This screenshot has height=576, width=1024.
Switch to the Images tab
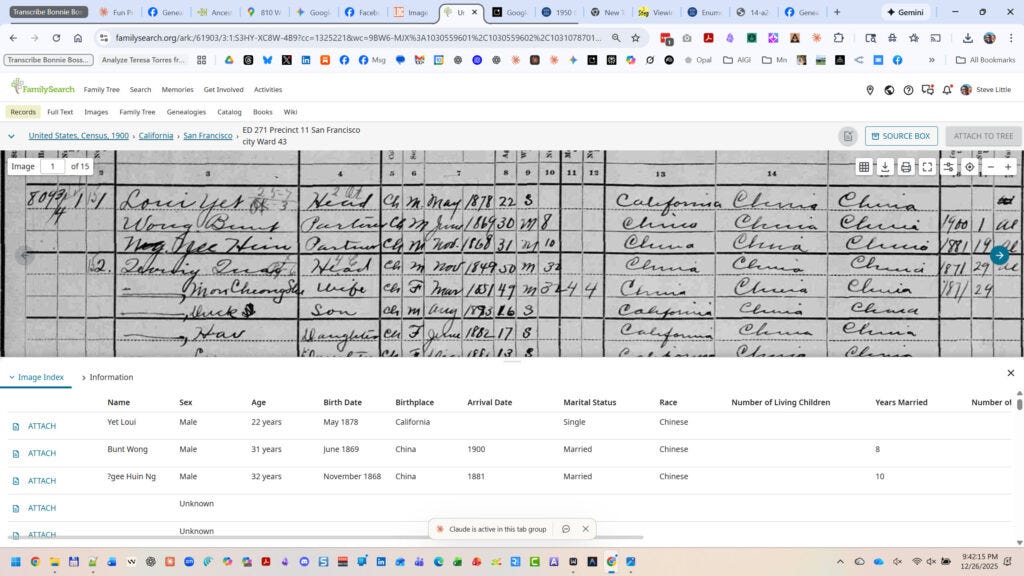coord(96,112)
